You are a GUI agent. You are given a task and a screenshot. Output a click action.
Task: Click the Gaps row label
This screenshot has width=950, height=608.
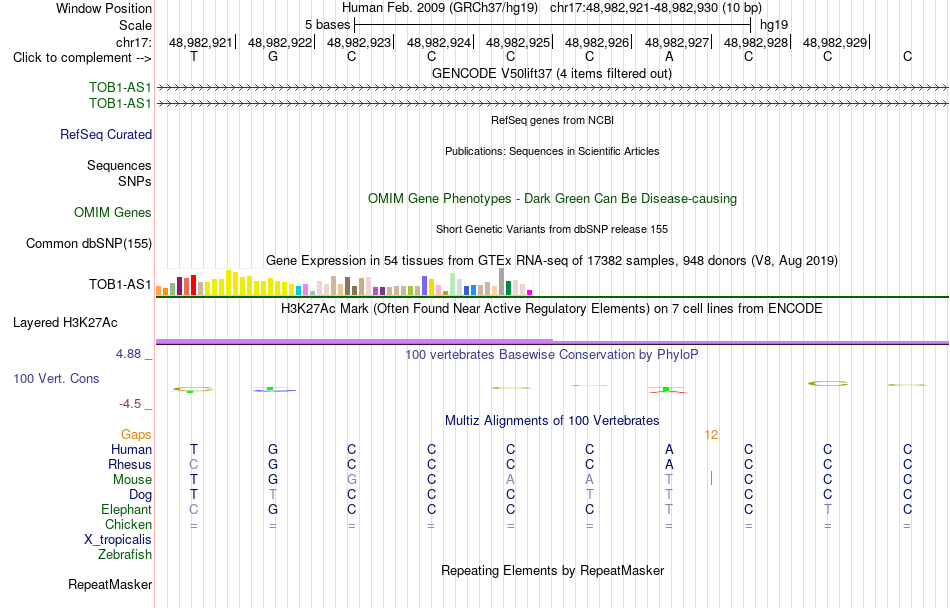(136, 434)
